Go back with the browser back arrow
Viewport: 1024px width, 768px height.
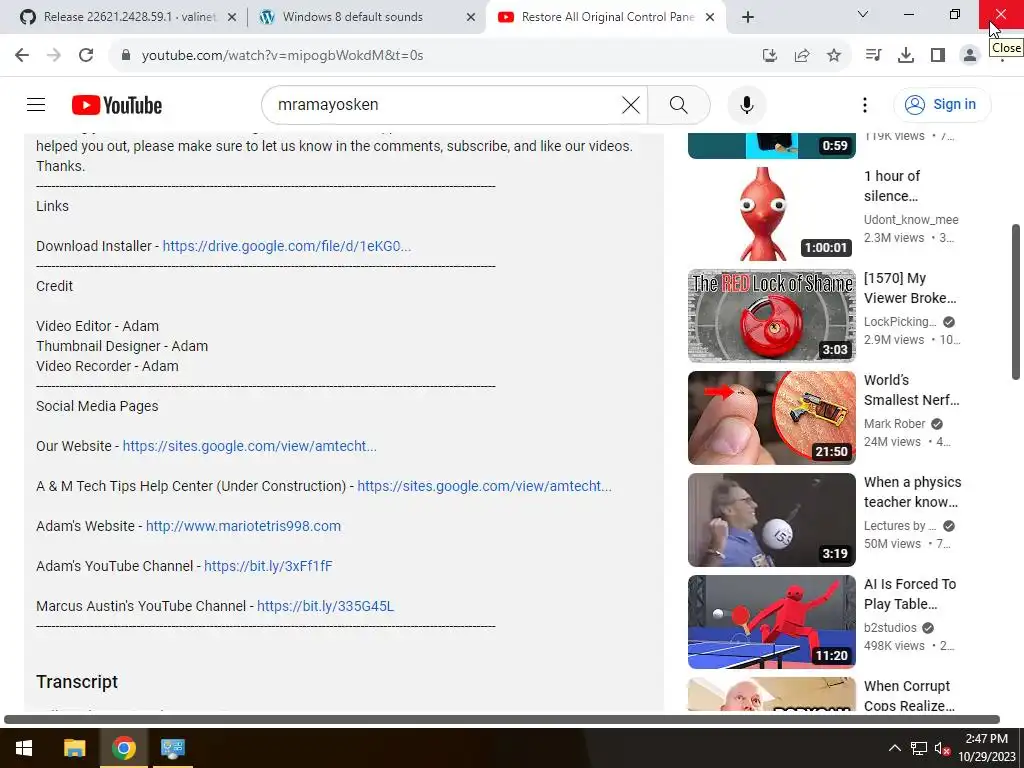pyautogui.click(x=22, y=56)
